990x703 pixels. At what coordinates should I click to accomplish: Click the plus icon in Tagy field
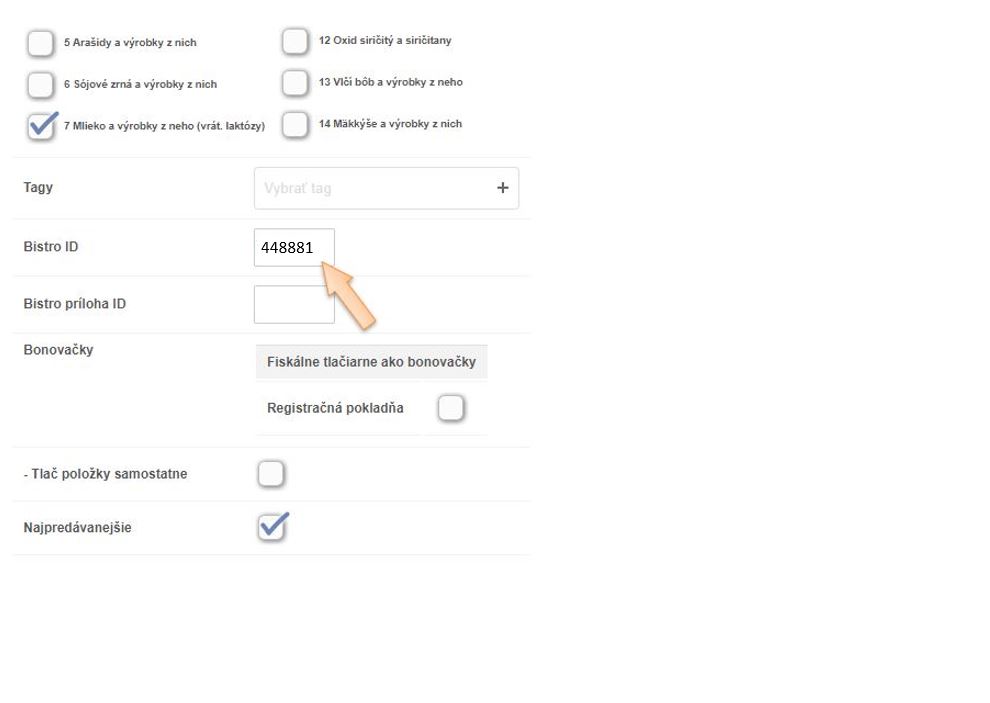click(x=502, y=188)
